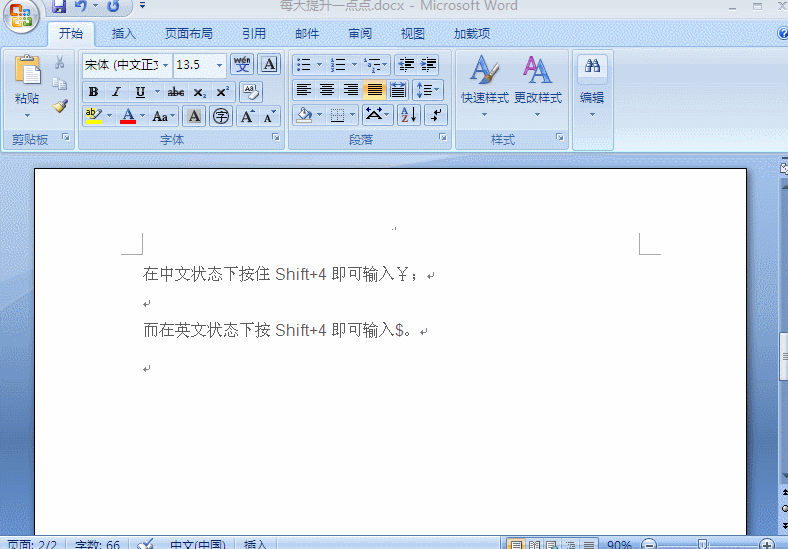Open the 13.5 font size dropdown
This screenshot has height=549, width=788.
[219, 65]
